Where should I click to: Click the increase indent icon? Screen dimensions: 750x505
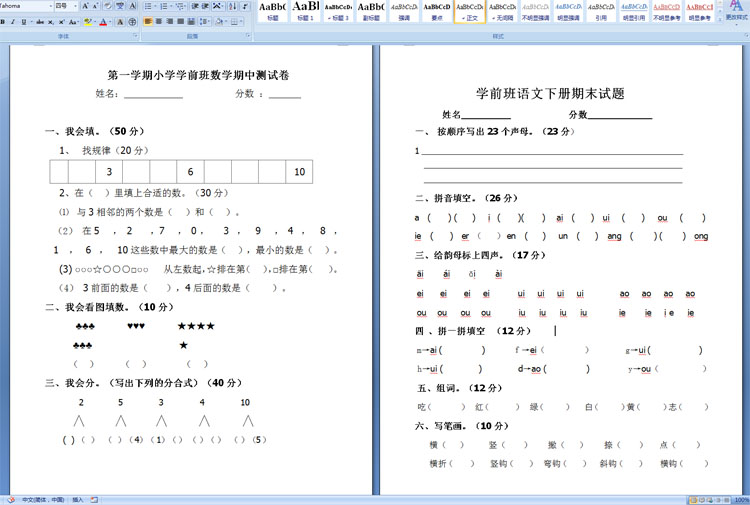(x=205, y=6)
